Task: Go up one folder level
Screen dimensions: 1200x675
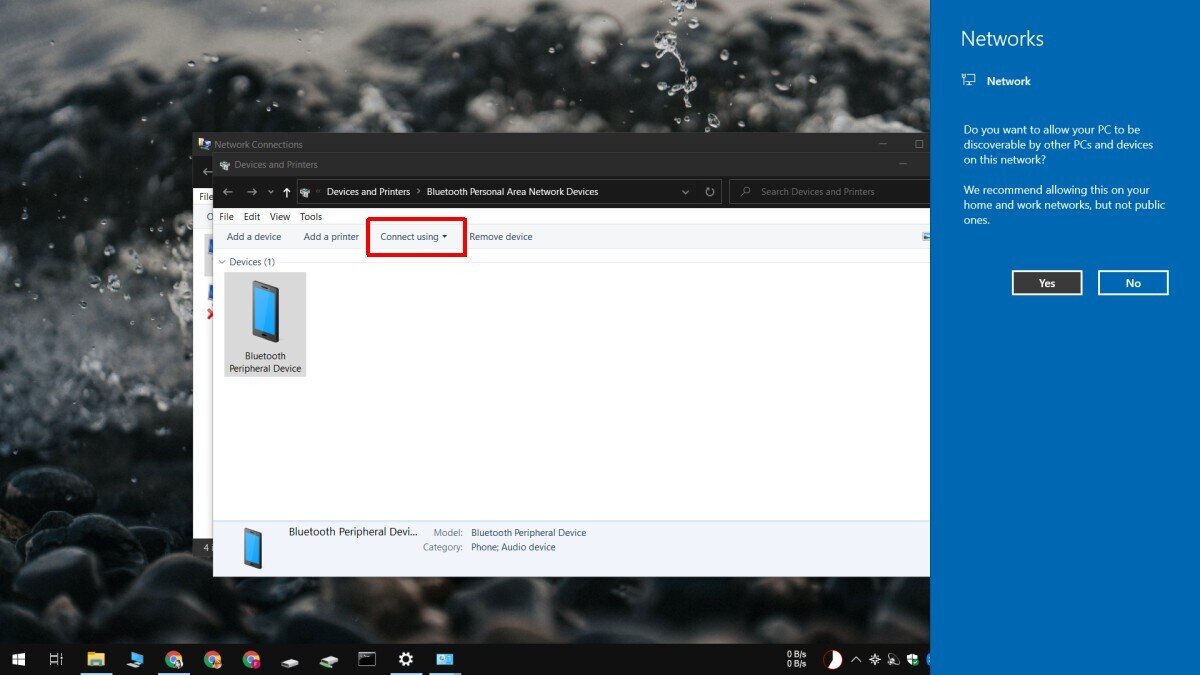Action: point(285,191)
